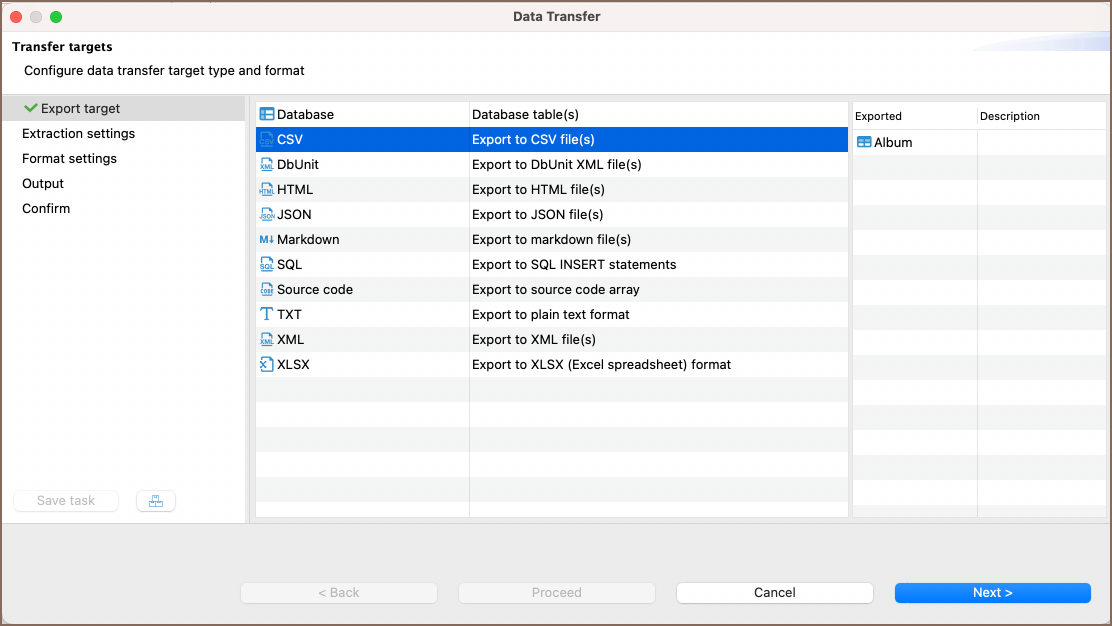This screenshot has width=1112, height=626.
Task: Click the Album entry in Exported list
Action: pos(893,142)
